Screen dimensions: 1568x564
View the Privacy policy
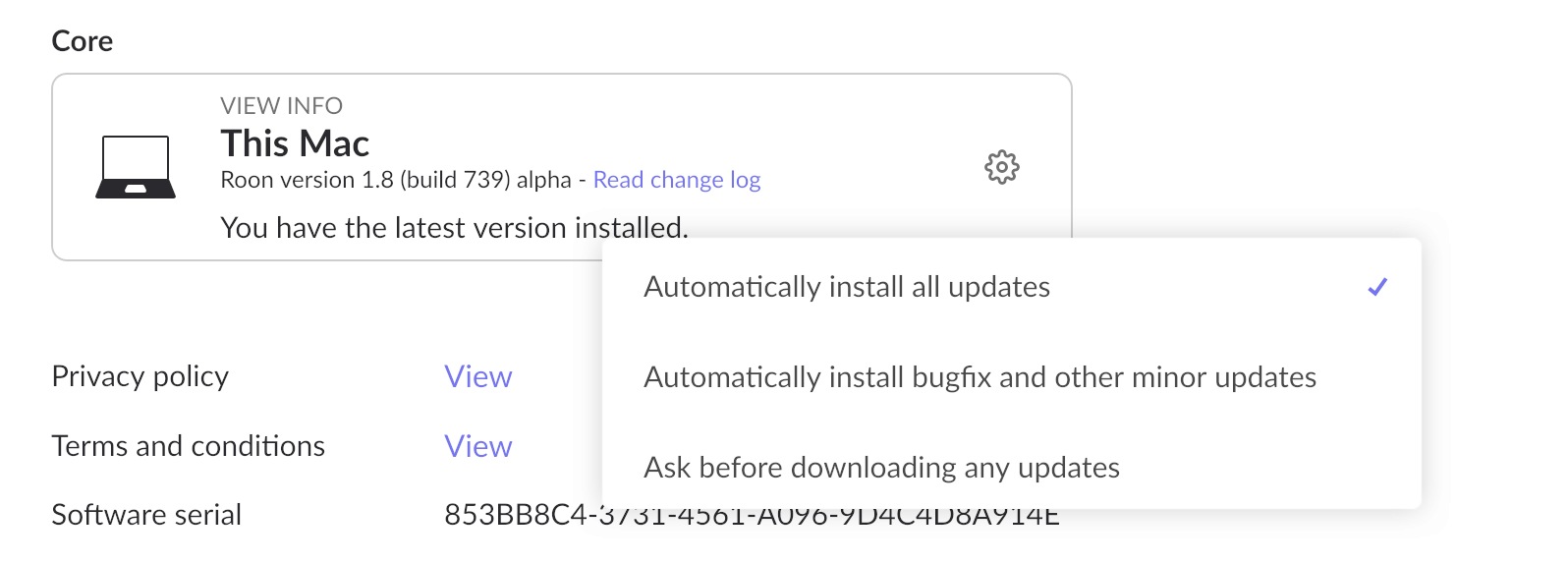pos(477,376)
